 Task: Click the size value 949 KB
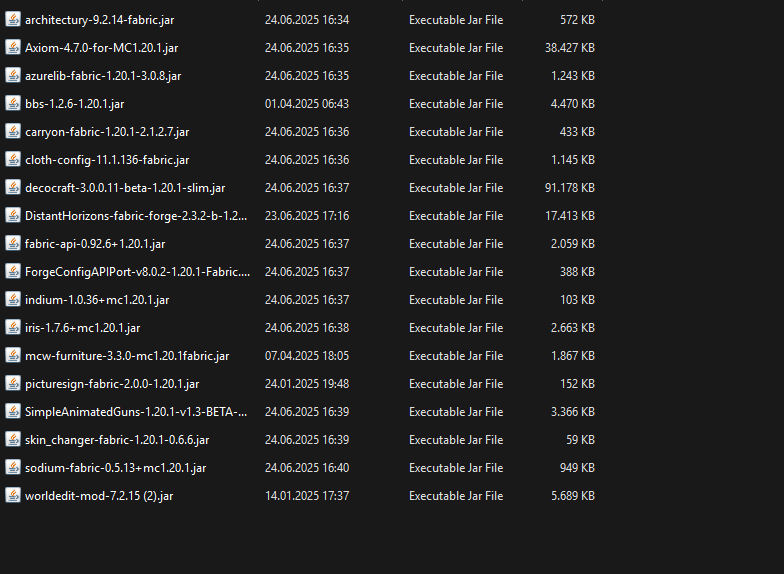tap(577, 468)
